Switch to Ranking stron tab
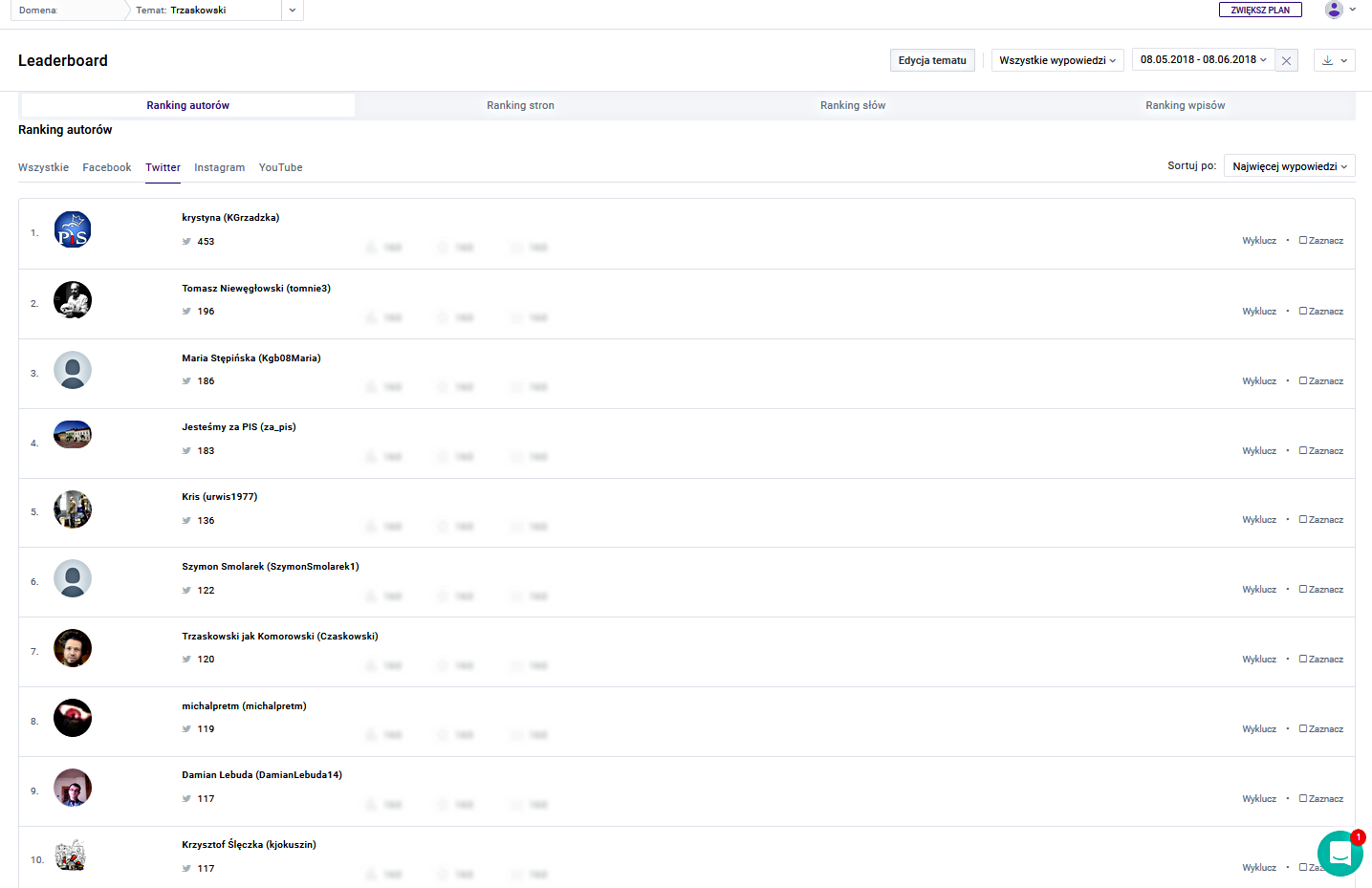The height and width of the screenshot is (888, 1372). coord(520,105)
